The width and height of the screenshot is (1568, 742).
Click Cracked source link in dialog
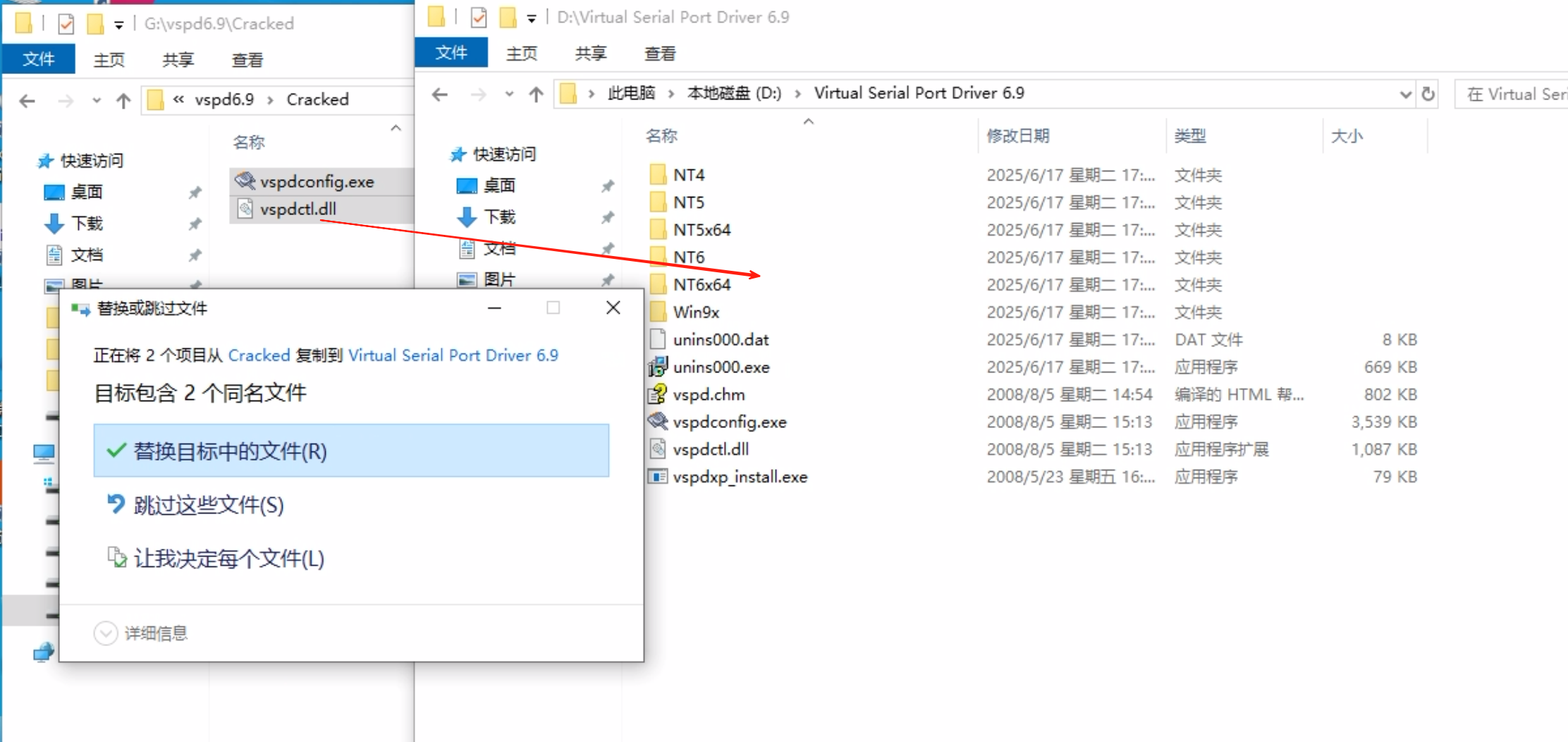click(x=259, y=355)
